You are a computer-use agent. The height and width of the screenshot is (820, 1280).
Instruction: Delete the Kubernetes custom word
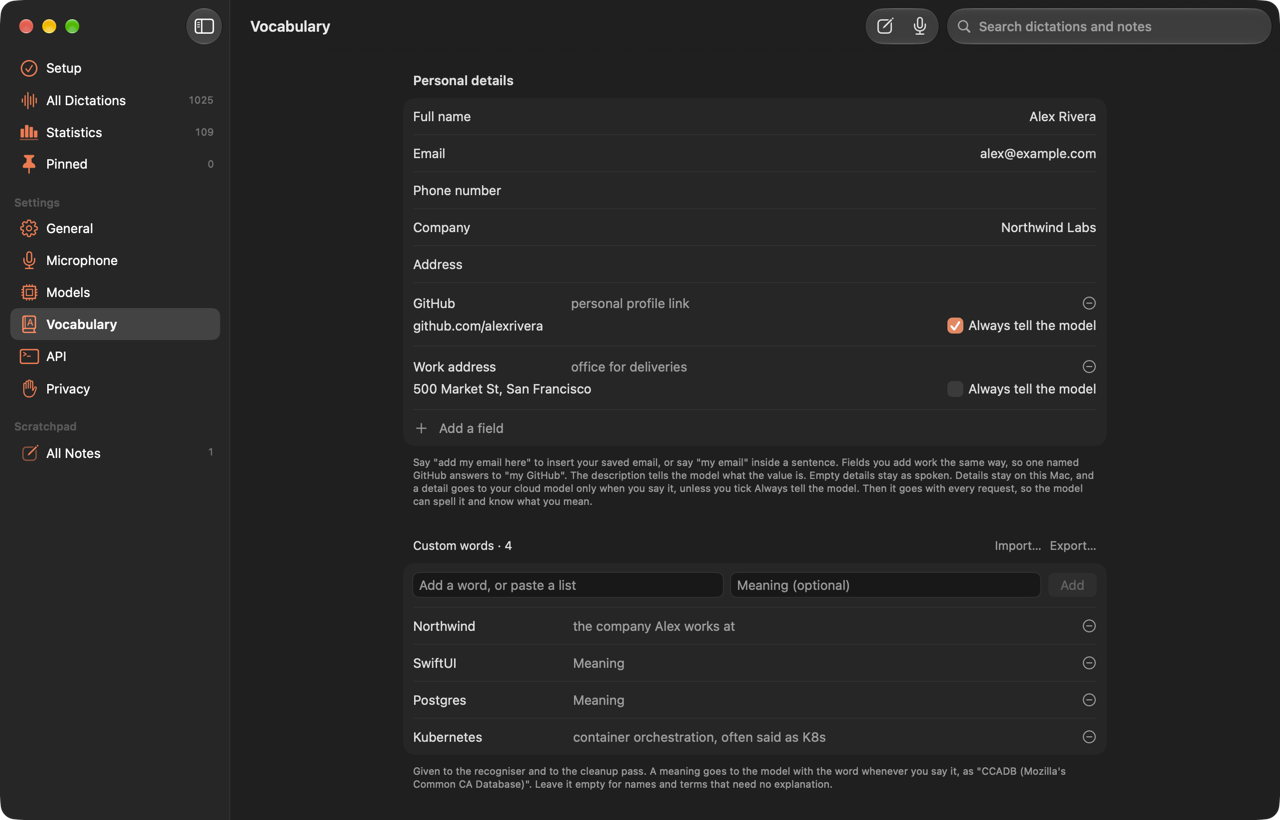click(1089, 737)
